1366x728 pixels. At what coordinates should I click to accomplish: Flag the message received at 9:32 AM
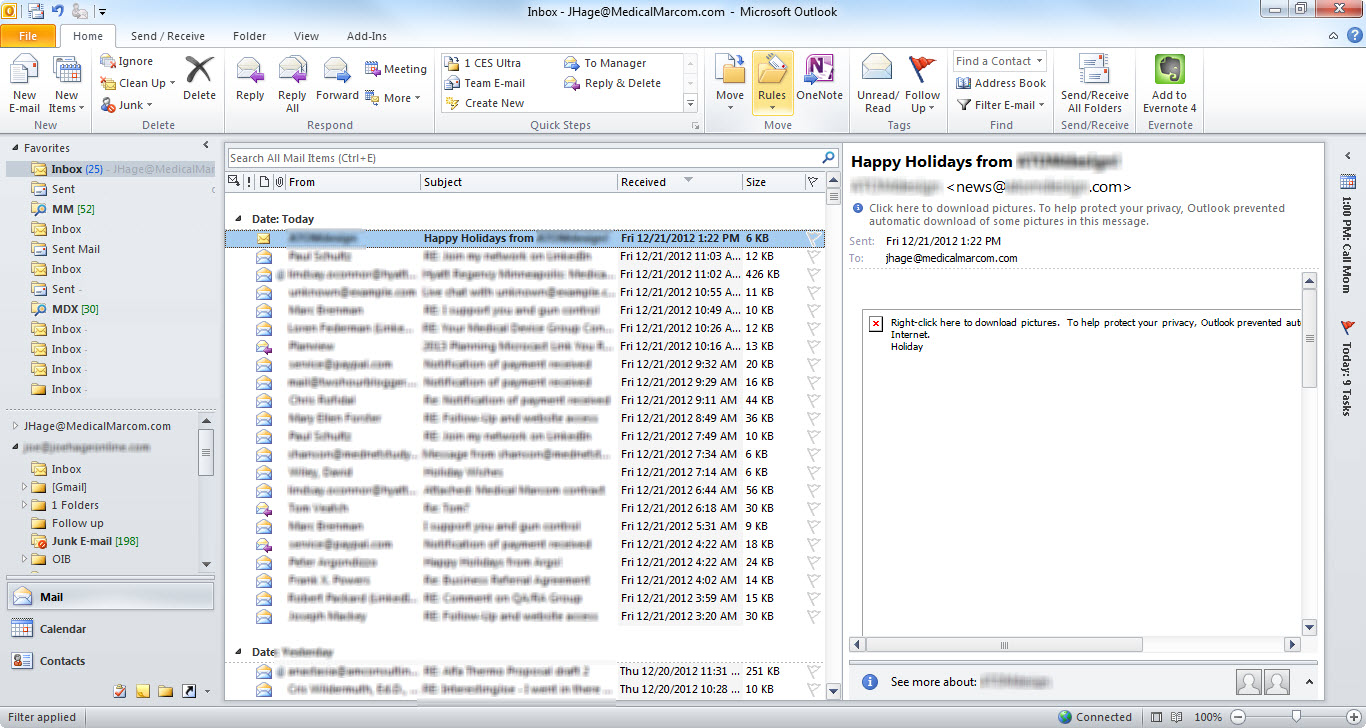(813, 364)
